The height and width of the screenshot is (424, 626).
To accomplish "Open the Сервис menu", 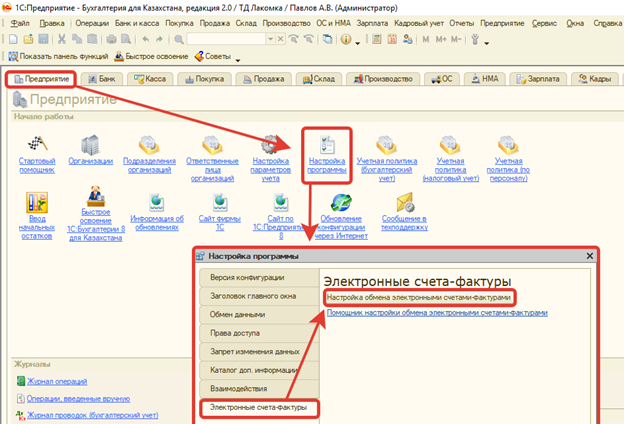I will [x=544, y=23].
